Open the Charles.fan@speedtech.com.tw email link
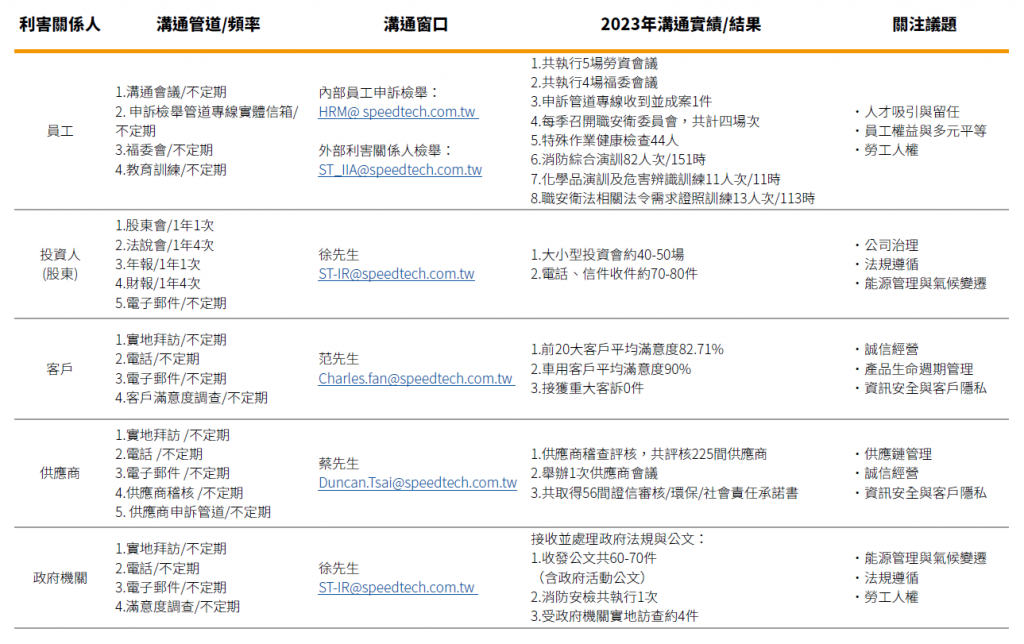 tap(416, 378)
